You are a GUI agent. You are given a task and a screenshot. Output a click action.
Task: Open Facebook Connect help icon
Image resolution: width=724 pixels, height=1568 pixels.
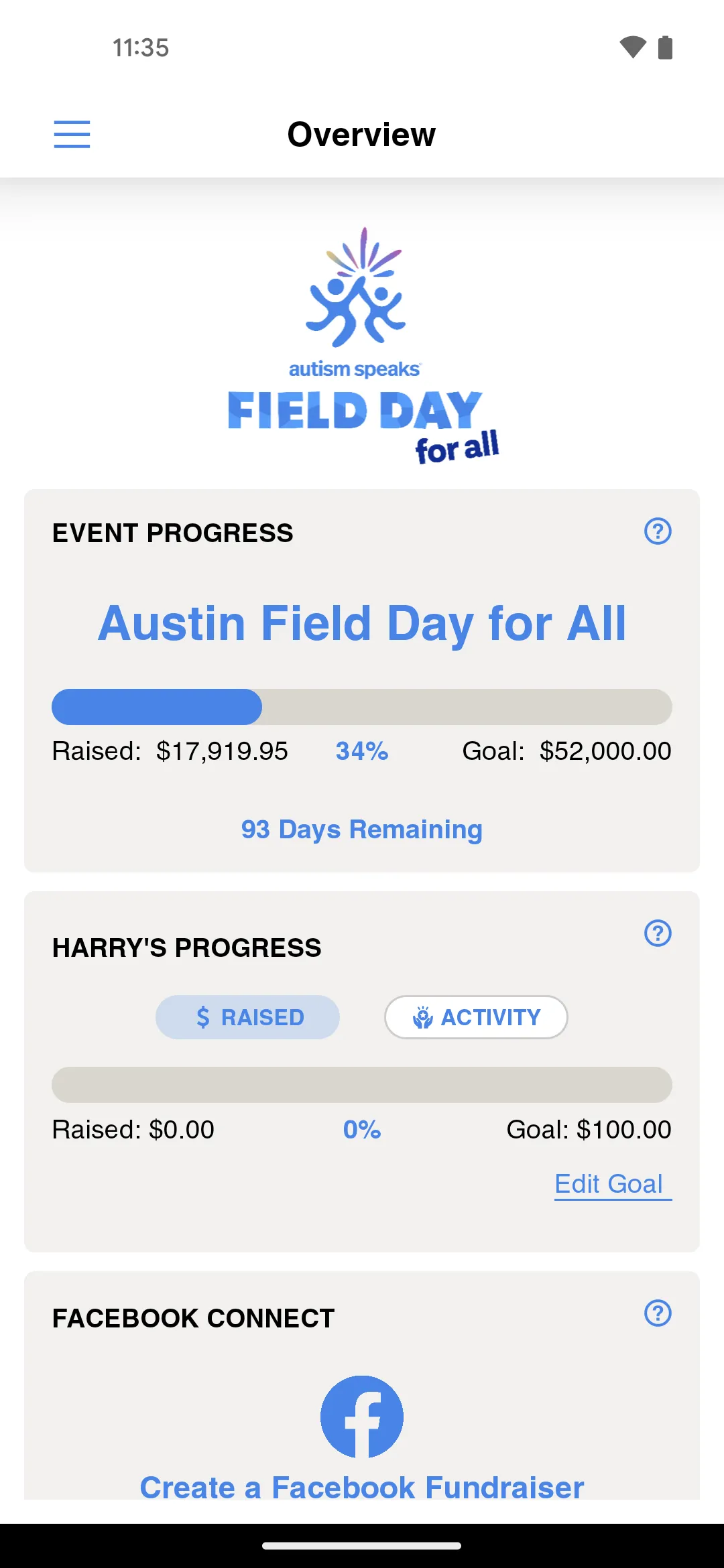[658, 1313]
